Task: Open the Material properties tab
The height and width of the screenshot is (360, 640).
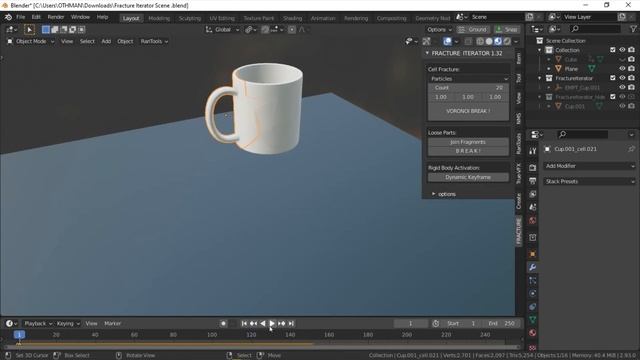Action: coord(532,333)
